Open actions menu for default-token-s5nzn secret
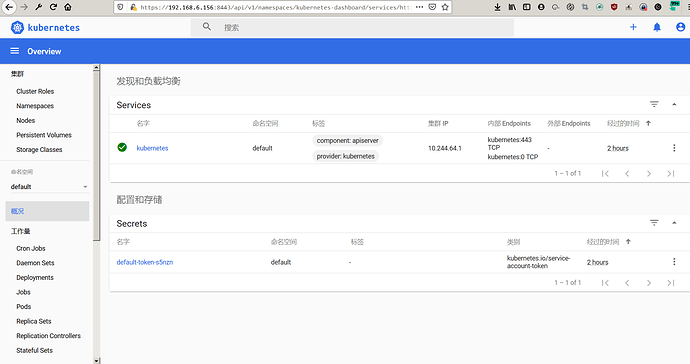The image size is (690, 364). tap(674, 262)
